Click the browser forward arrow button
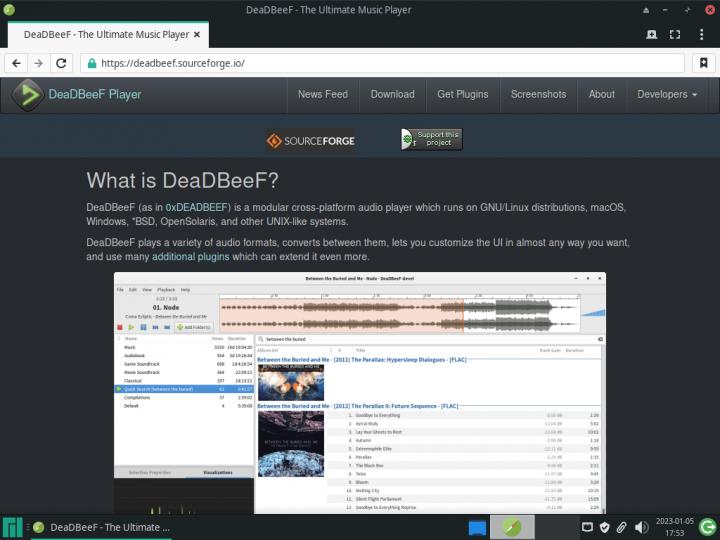 (x=38, y=62)
